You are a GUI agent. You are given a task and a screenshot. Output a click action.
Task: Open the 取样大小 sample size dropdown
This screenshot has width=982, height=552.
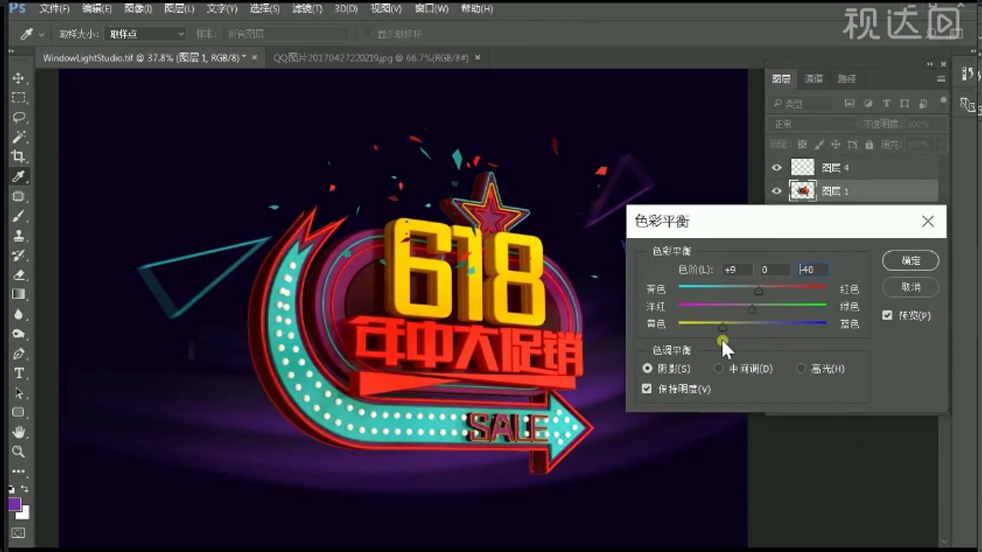[x=145, y=34]
